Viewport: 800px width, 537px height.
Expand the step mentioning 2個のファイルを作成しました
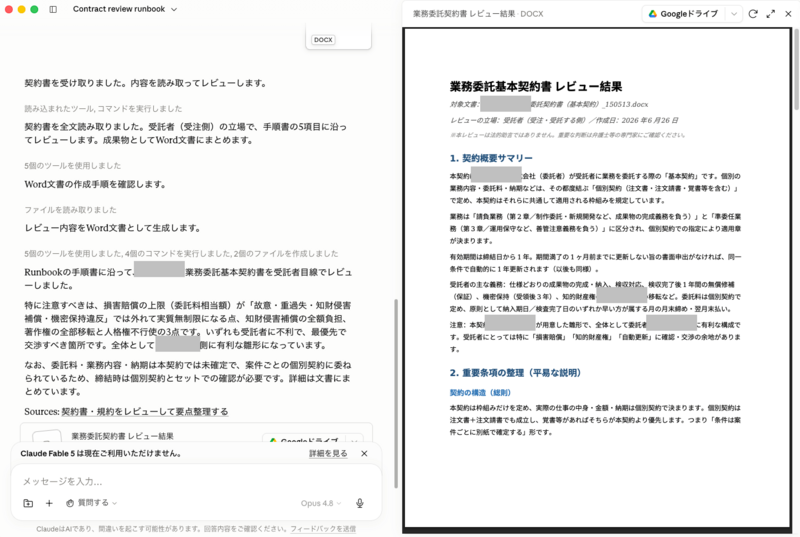click(181, 253)
